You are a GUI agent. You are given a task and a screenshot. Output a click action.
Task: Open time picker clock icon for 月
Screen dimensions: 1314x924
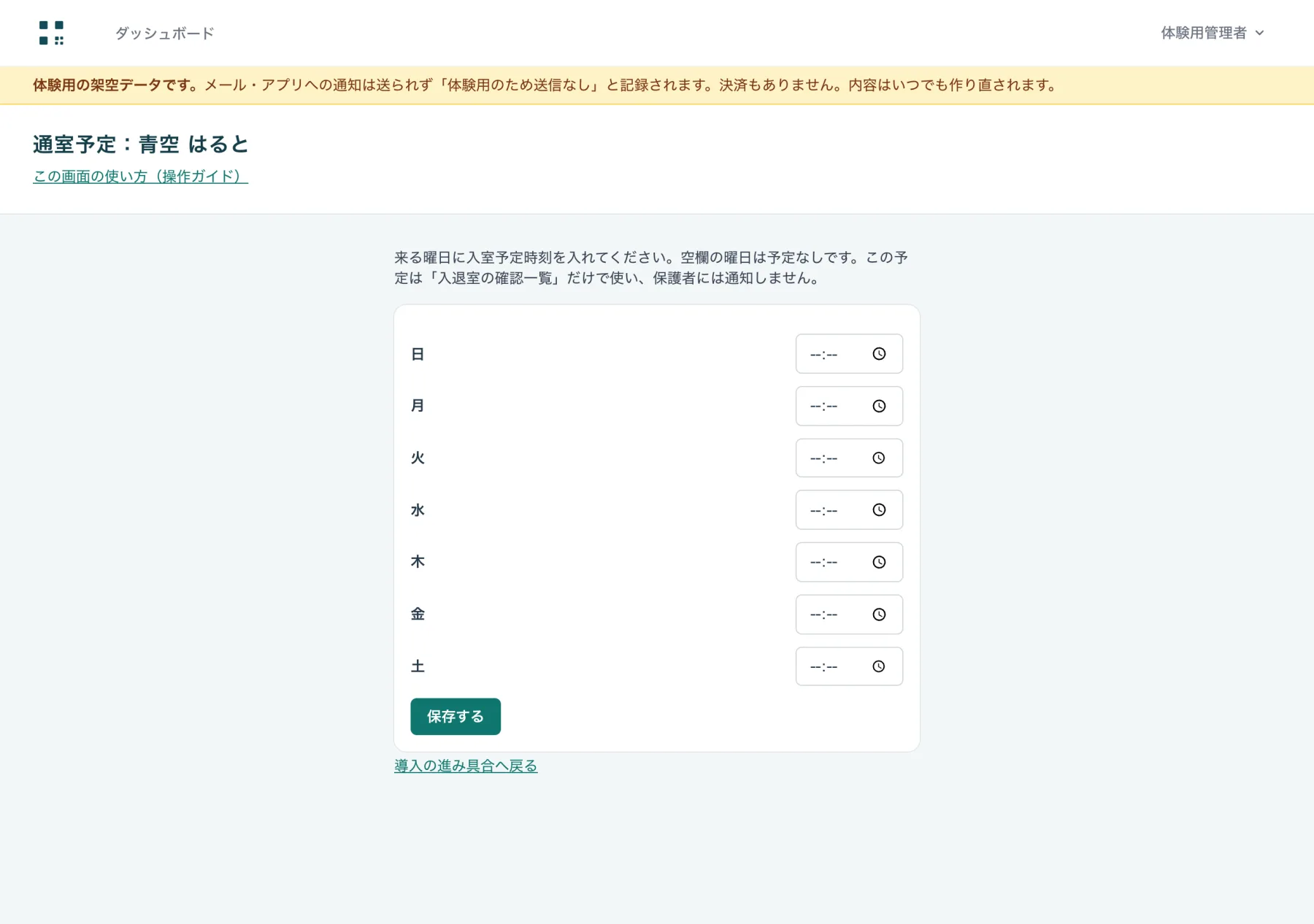(879, 406)
